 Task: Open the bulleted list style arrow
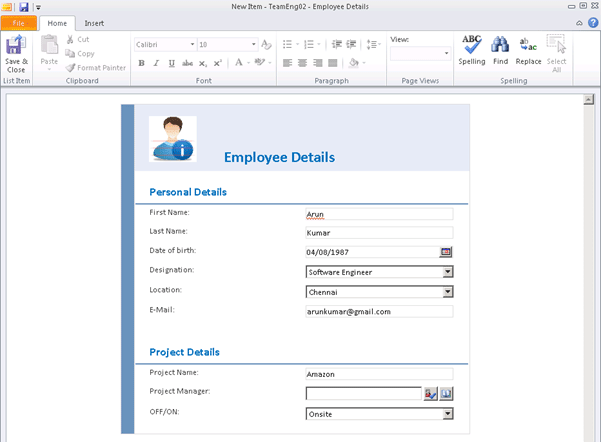tap(297, 44)
